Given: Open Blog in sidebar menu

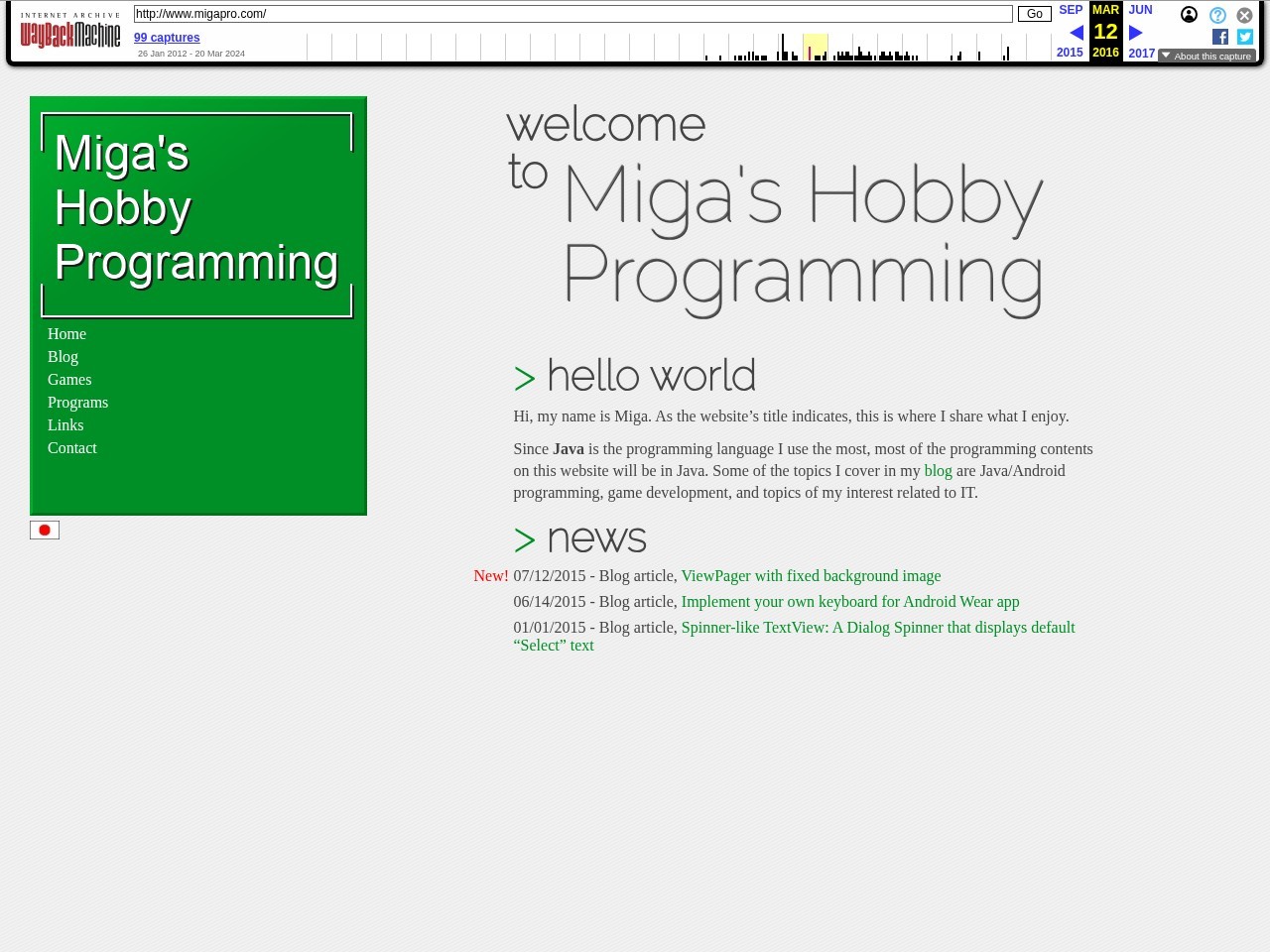Looking at the screenshot, I should point(63,357).
